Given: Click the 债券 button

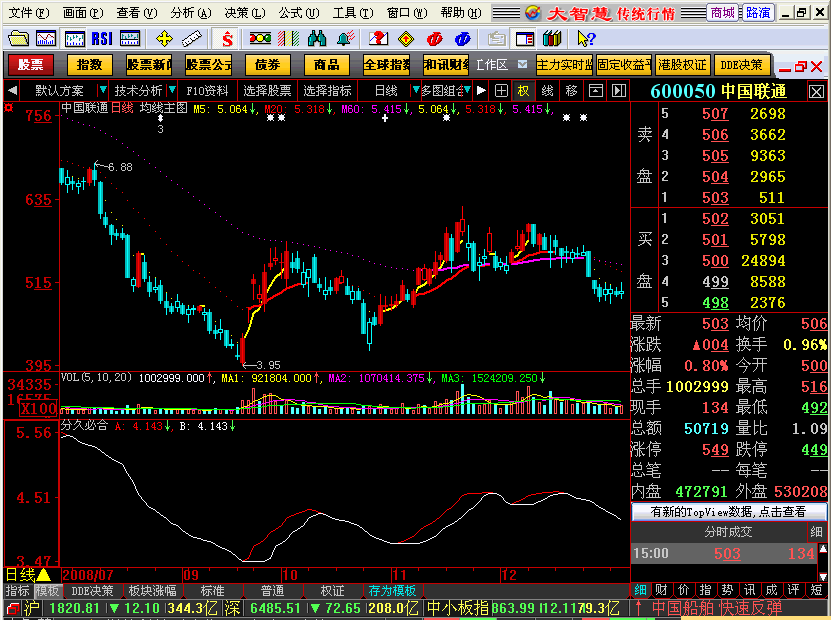Looking at the screenshot, I should click(x=267, y=65).
